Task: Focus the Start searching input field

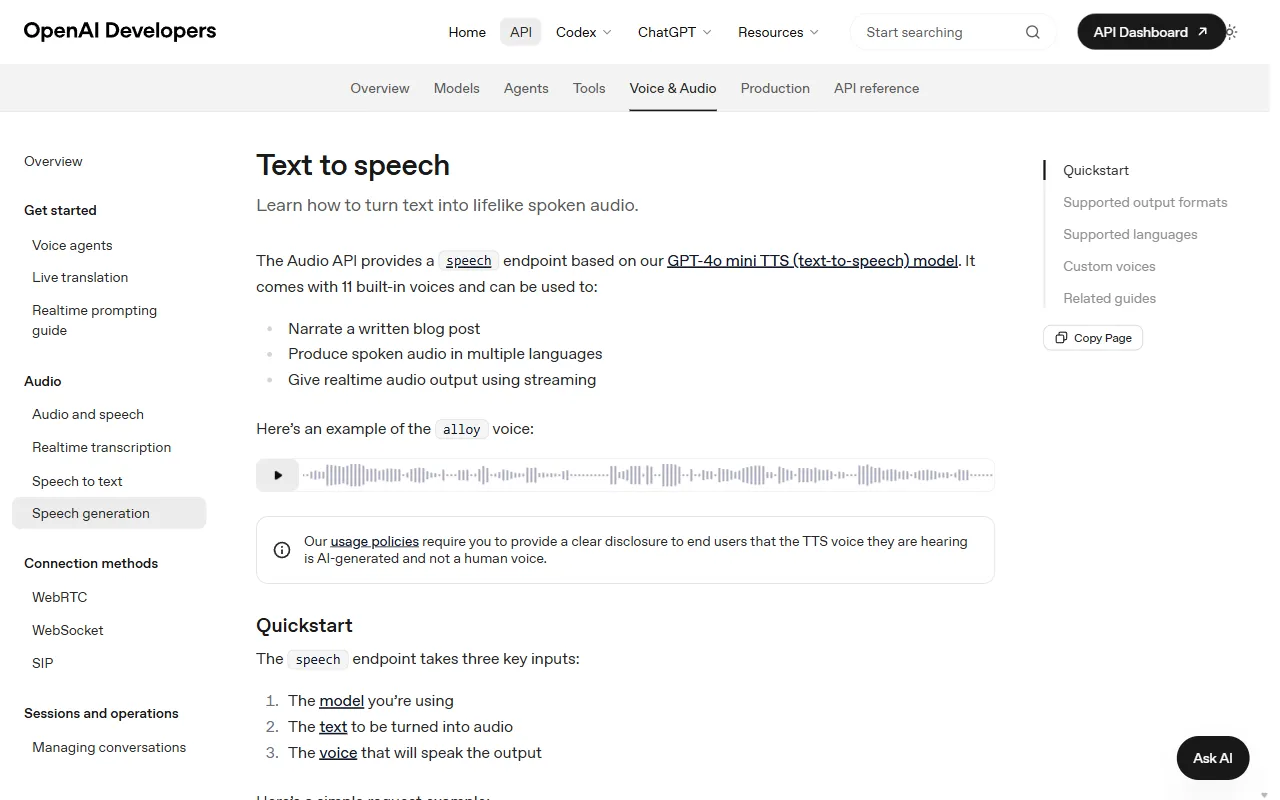Action: tap(940, 32)
